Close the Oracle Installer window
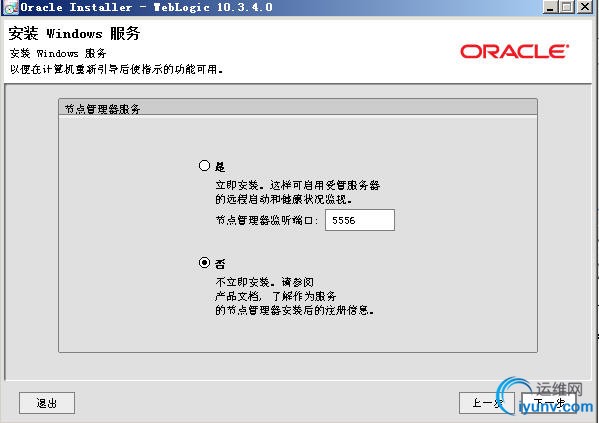599x423 pixels. click(x=585, y=7)
